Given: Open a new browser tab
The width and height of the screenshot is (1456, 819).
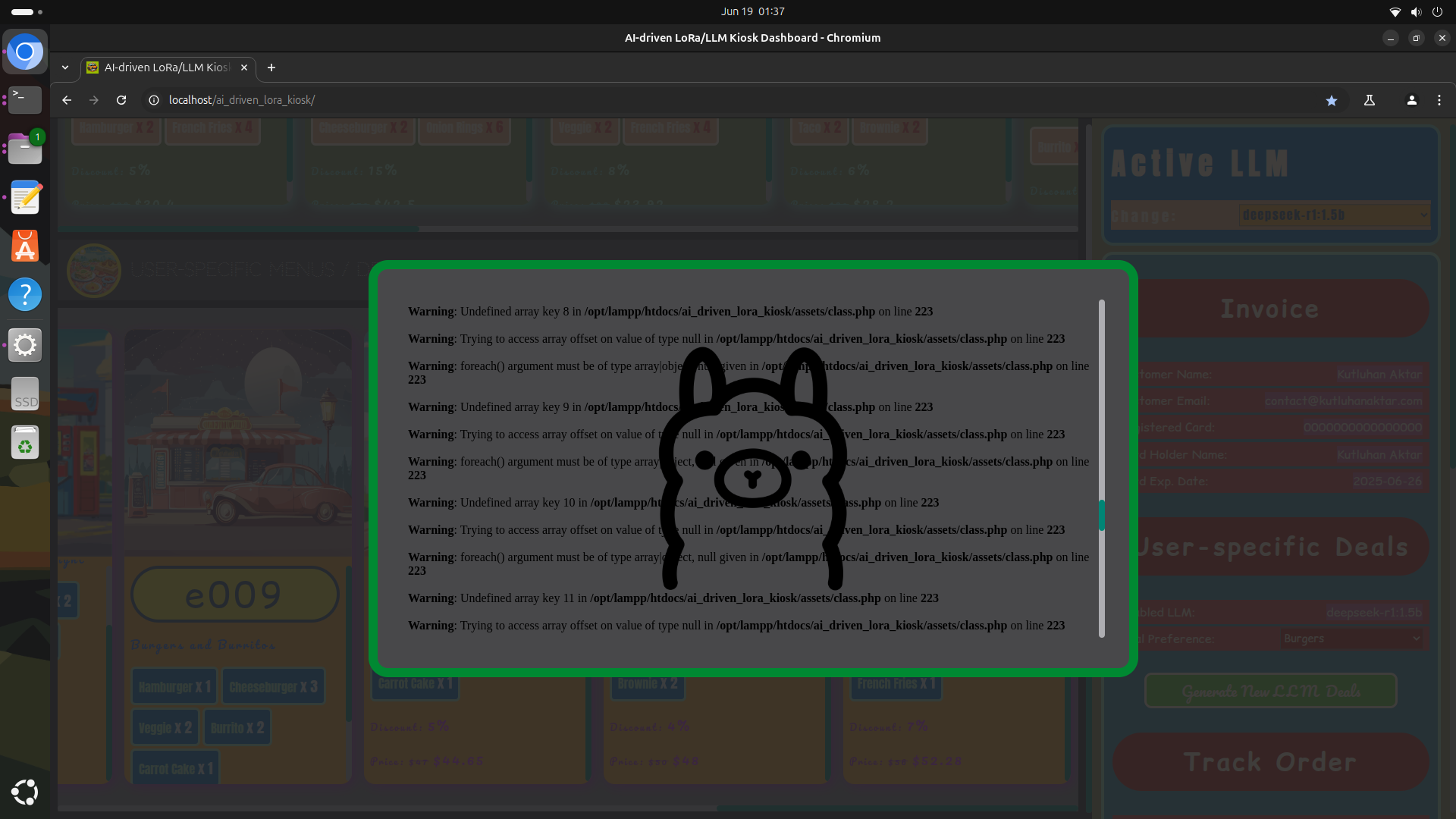Looking at the screenshot, I should click(x=271, y=67).
